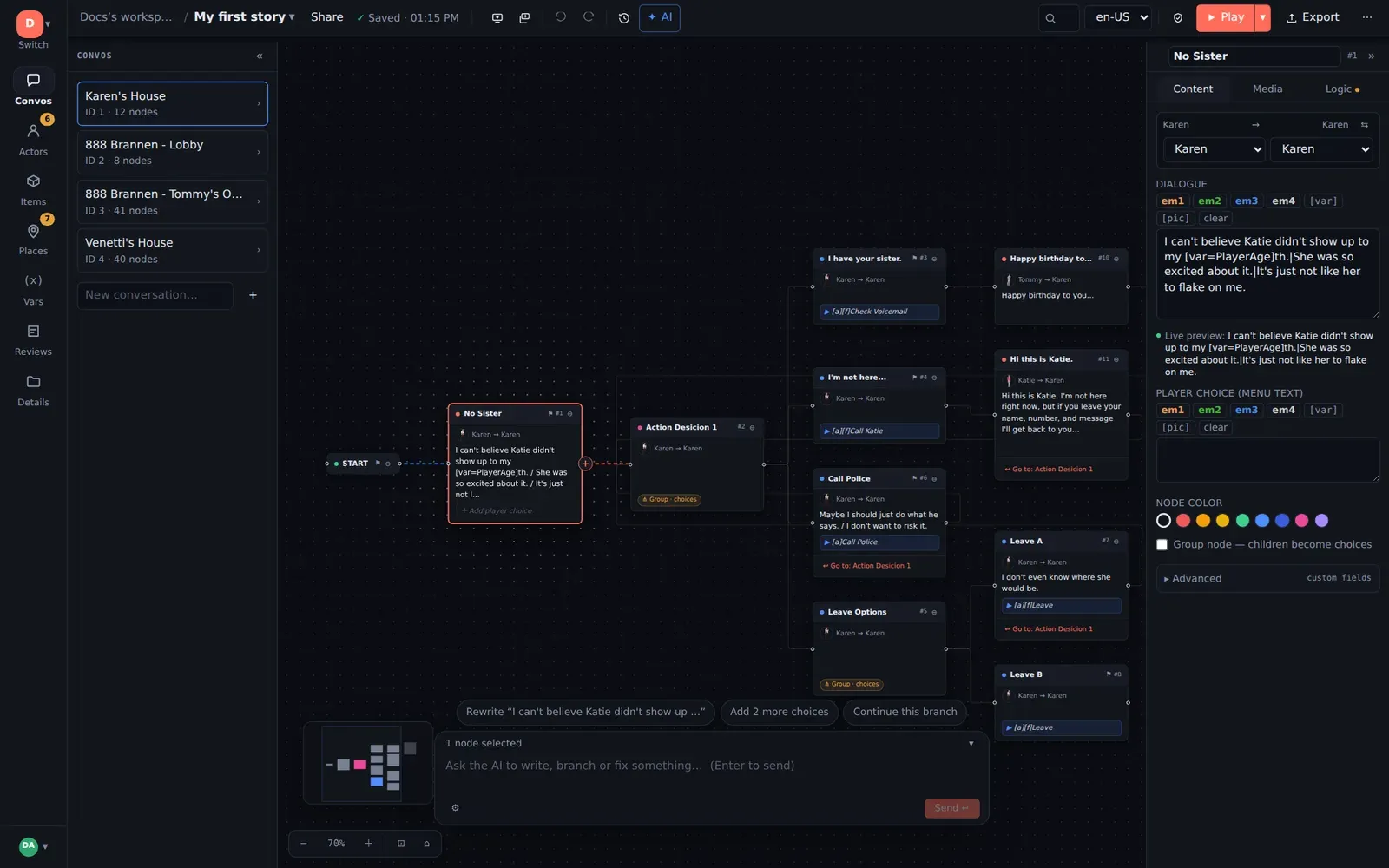The height and width of the screenshot is (868, 1389).
Task: Select the Venetti's House conversation
Action: tap(172, 250)
